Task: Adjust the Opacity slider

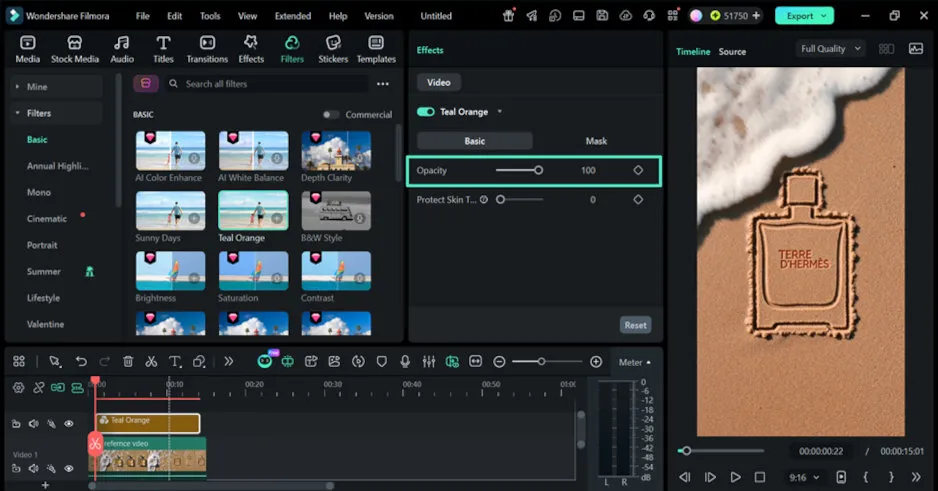Action: click(519, 170)
